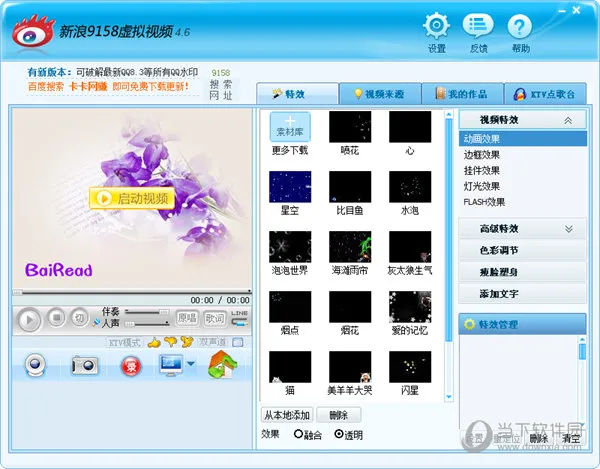Adjust the 伴奏 accompaniment volume slider
This screenshot has width=600, height=469.
point(147,312)
